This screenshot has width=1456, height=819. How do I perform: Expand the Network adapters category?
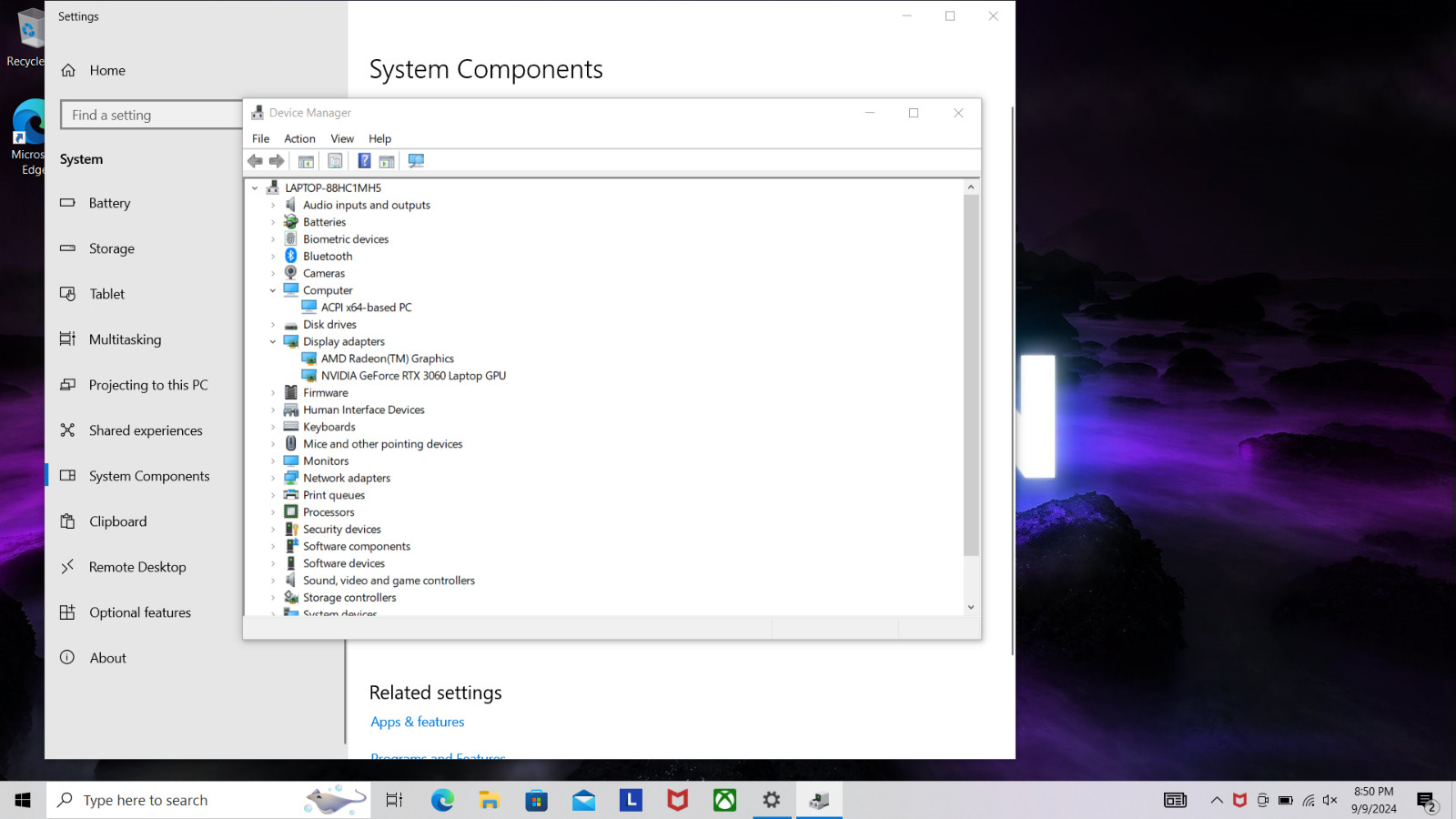pyautogui.click(x=273, y=479)
